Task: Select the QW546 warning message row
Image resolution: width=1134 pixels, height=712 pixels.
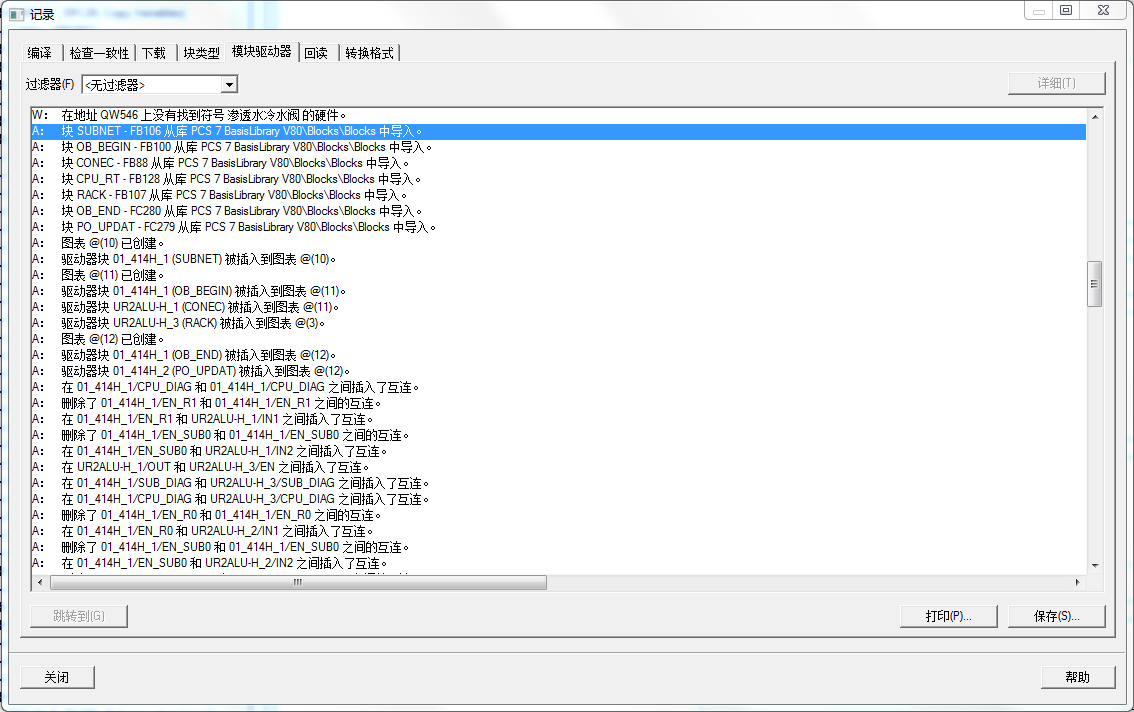Action: (x=300, y=114)
